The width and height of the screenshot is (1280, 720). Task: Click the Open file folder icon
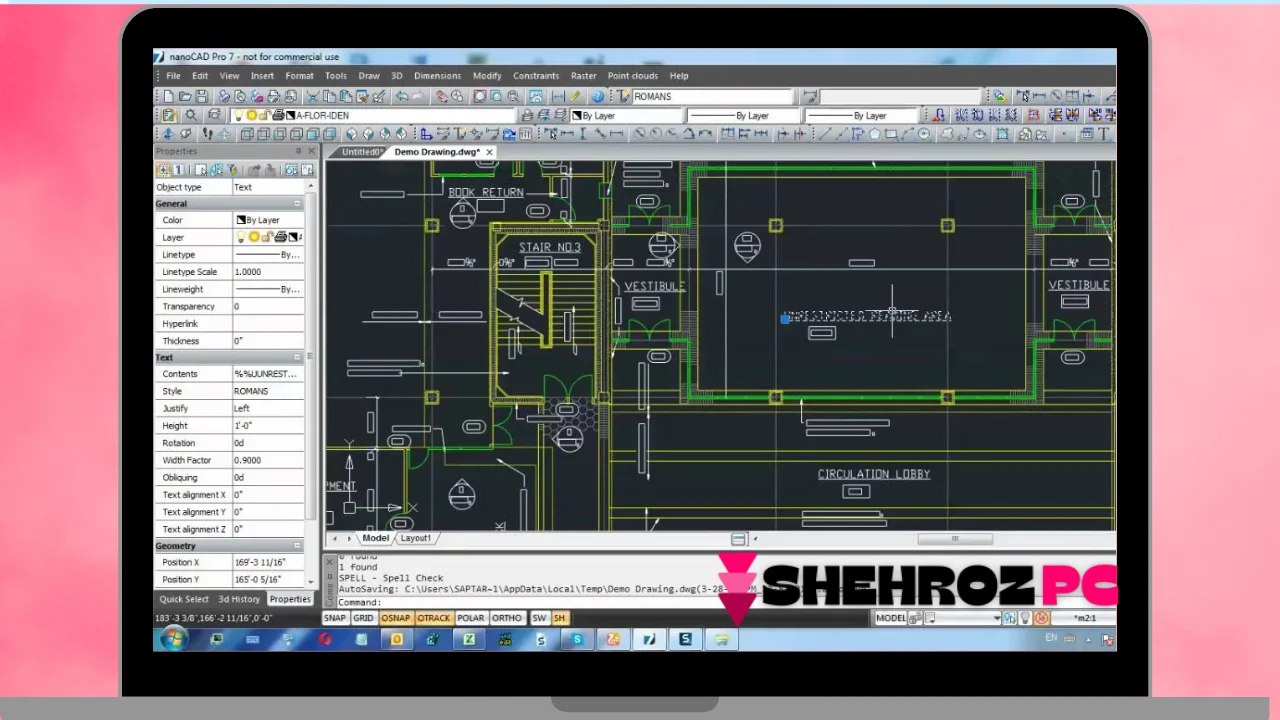pos(185,96)
